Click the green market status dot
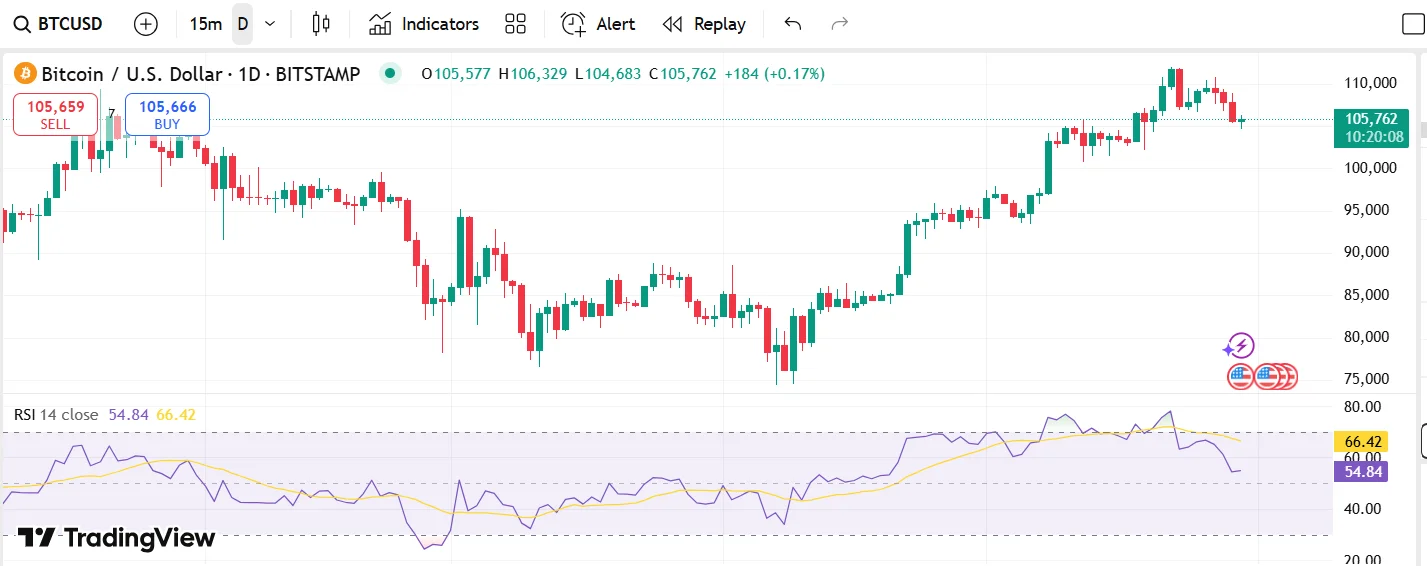 coord(391,73)
